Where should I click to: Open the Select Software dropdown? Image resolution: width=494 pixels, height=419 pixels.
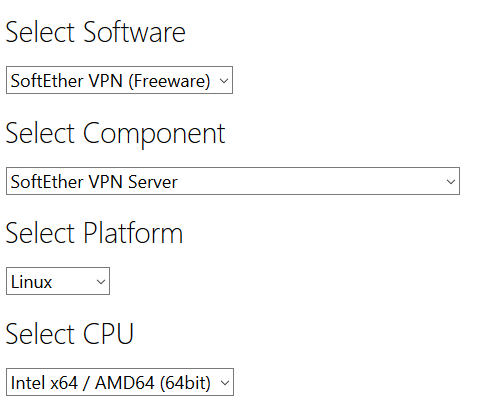(119, 80)
